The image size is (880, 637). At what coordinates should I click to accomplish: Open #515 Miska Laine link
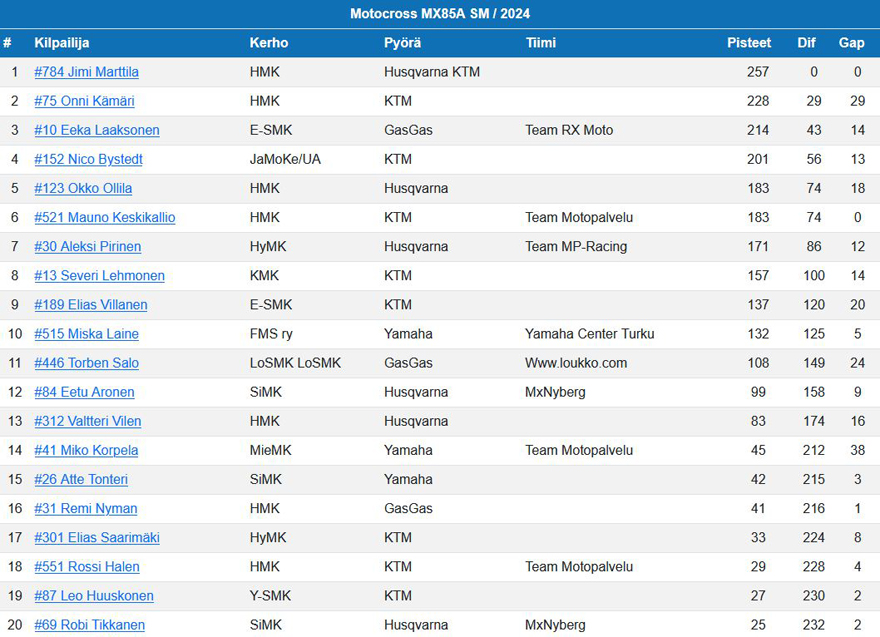86,334
